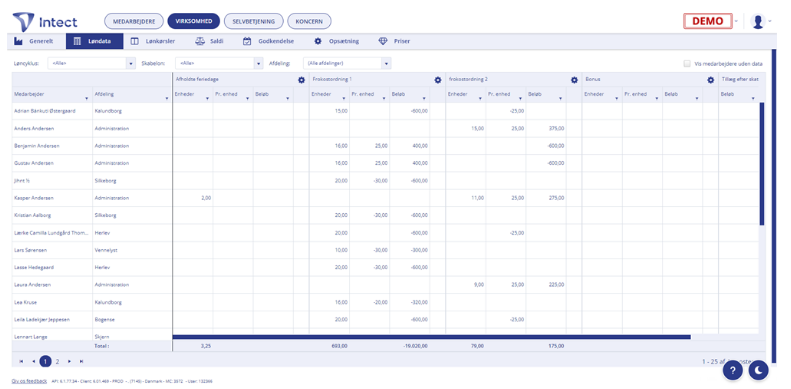This screenshot has width=791, height=389.
Task: Expand the Løncyklus dropdown
Action: click(x=92, y=64)
